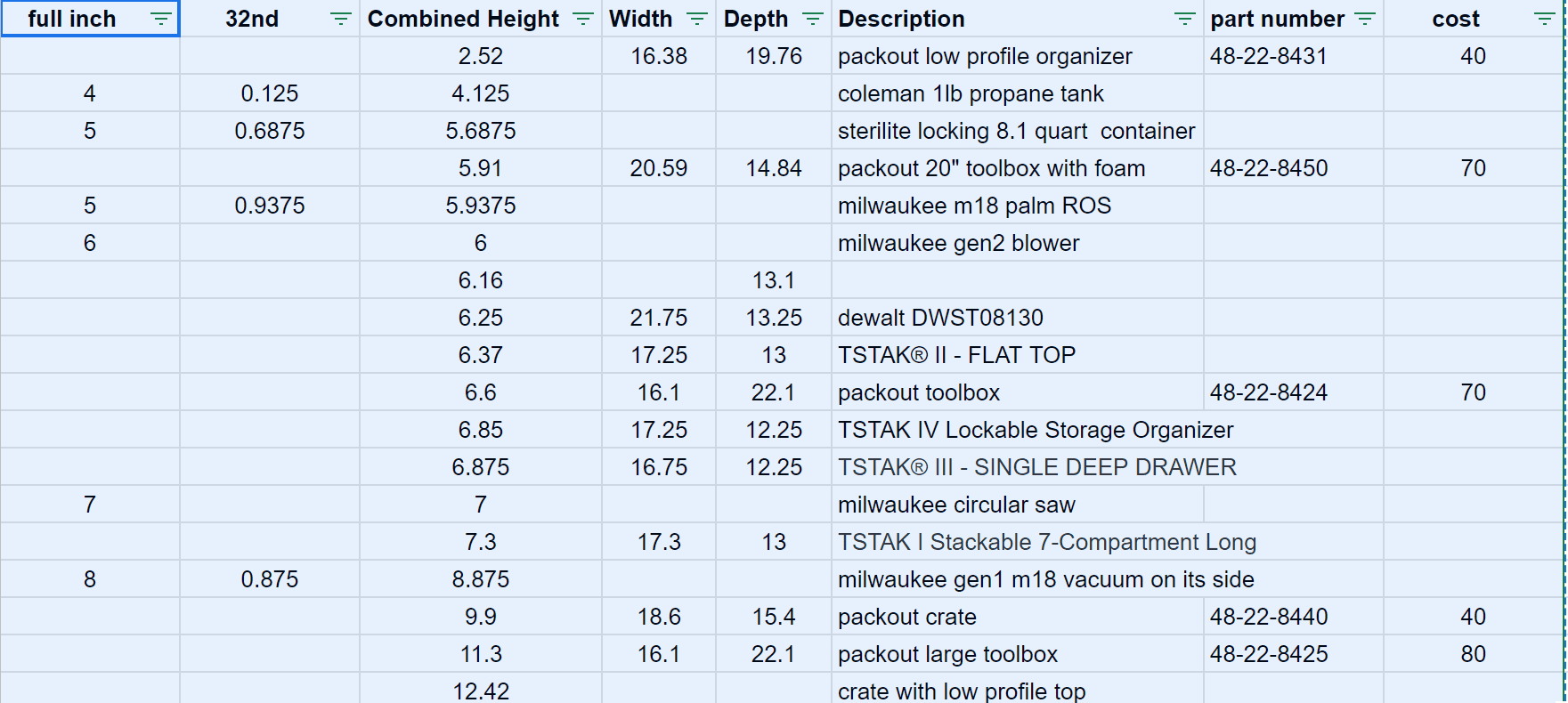Click the width value 20.59

pos(659,168)
